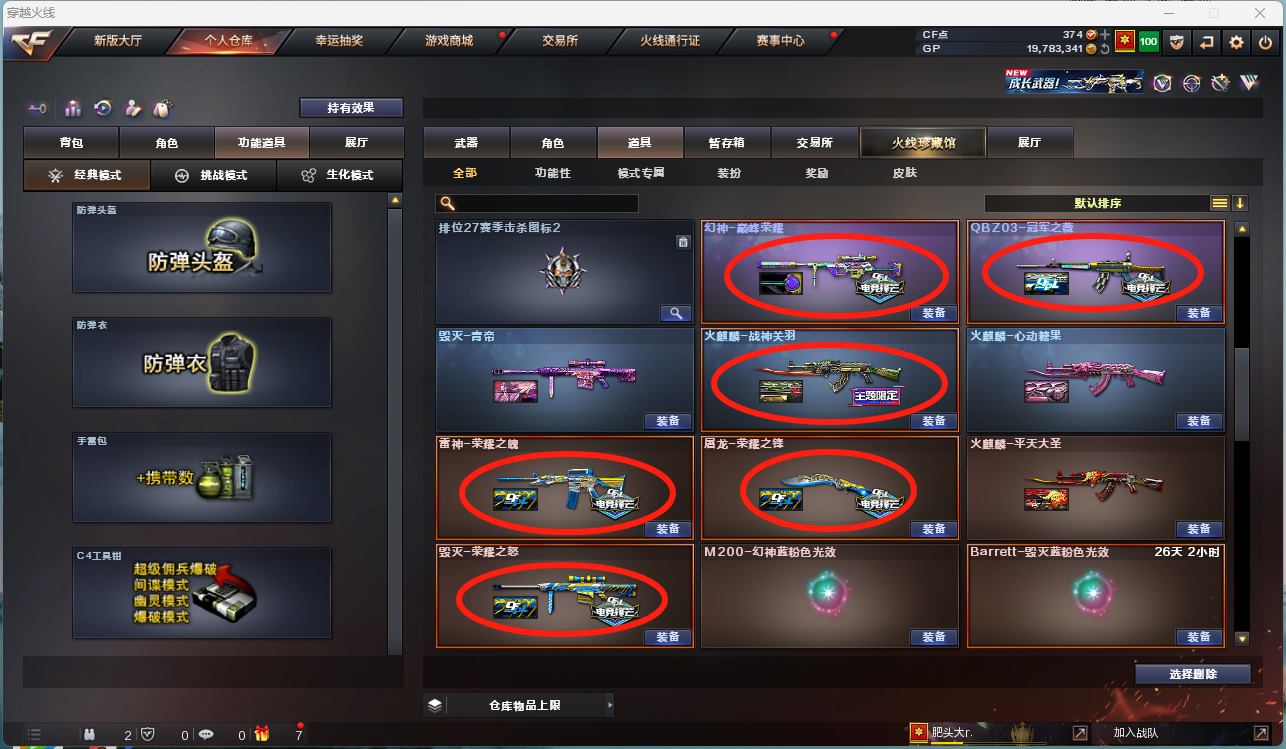
Task: Open the 火线珍藏馆 tab
Action: [x=923, y=143]
